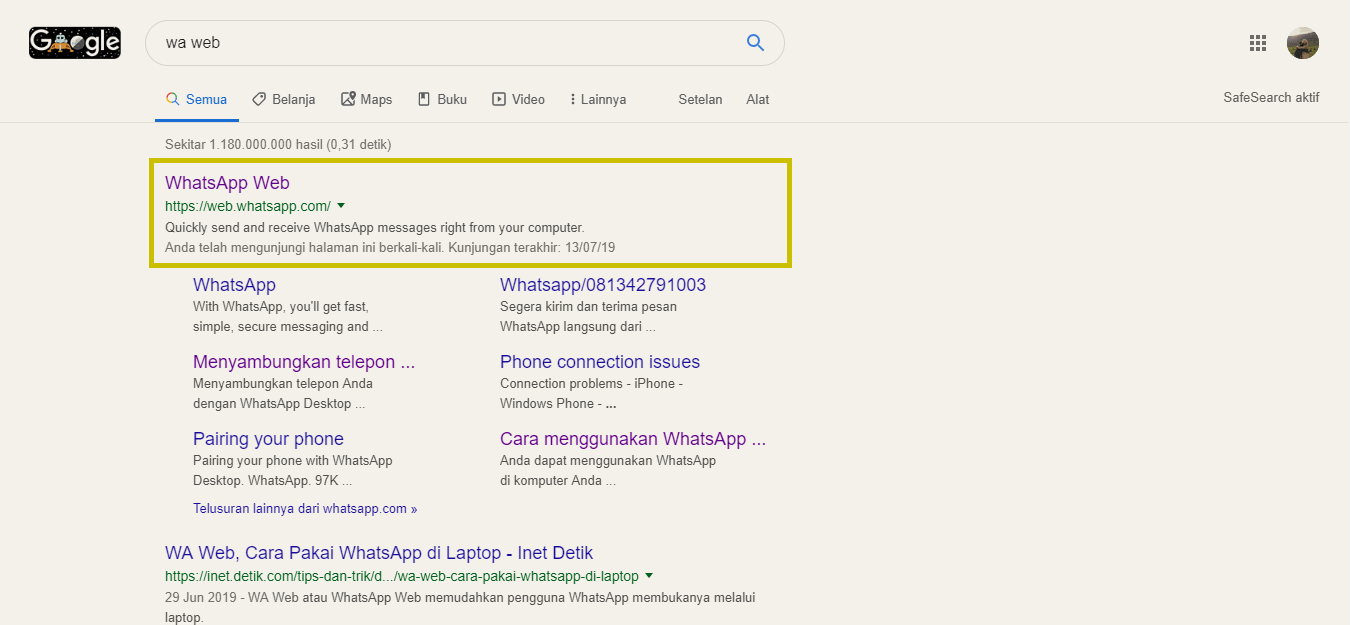1350x625 pixels.
Task: Click the blue search magnifier icon
Action: coord(755,43)
